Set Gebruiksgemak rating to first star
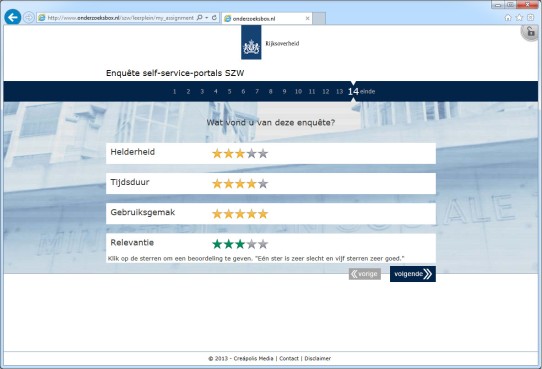Viewport: 542px width, 369px height. pos(217,214)
